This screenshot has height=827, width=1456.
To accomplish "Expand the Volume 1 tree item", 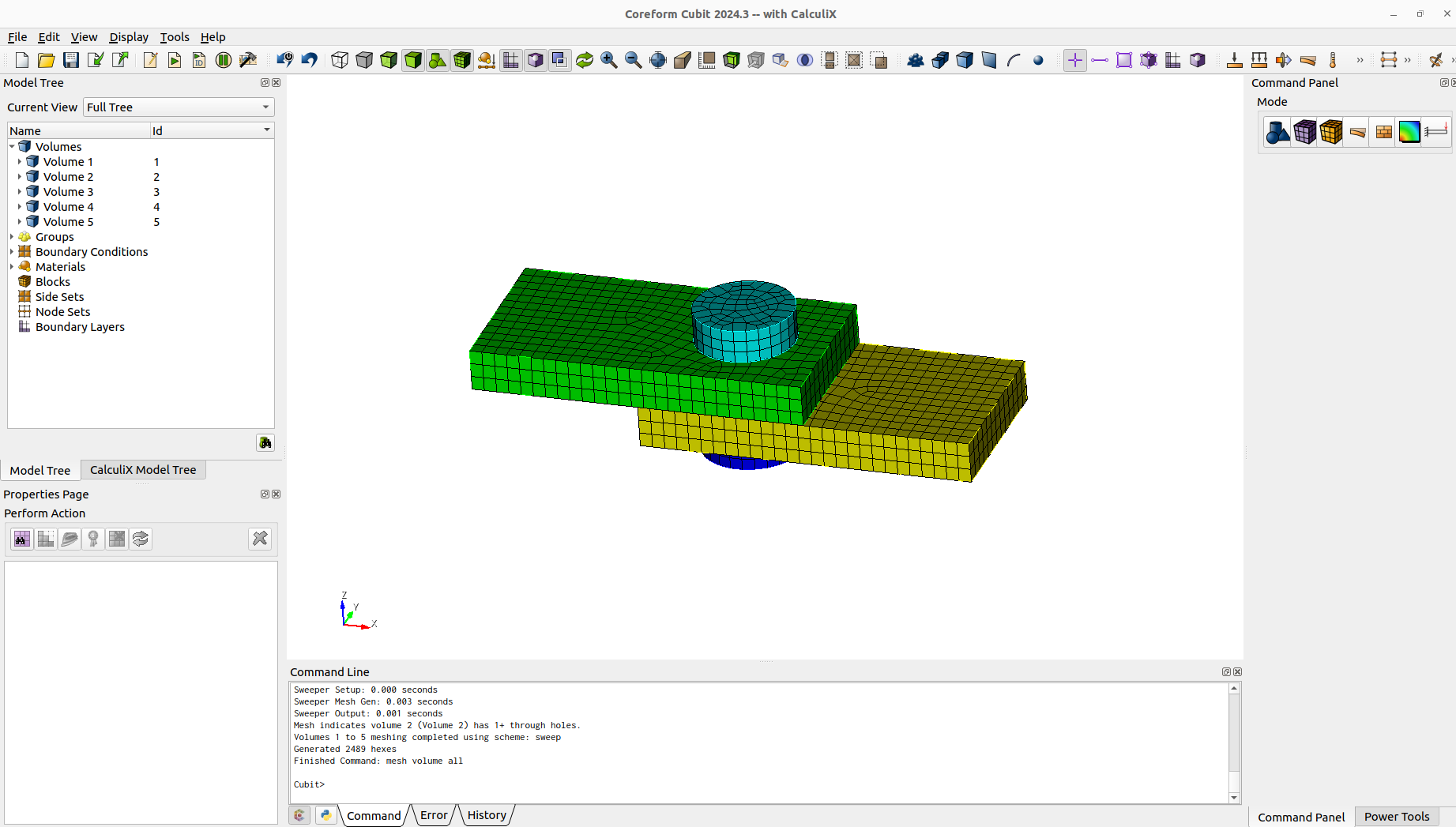I will [x=20, y=162].
